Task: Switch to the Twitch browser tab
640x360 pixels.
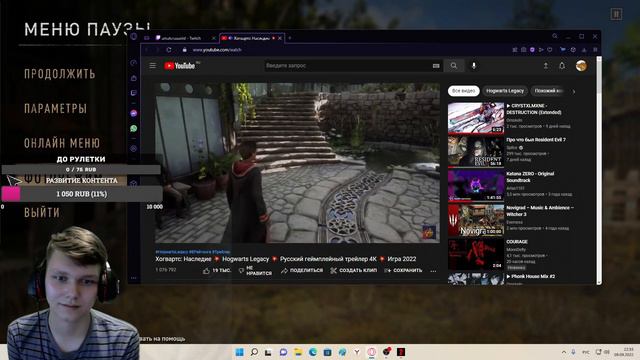Action: click(182, 38)
